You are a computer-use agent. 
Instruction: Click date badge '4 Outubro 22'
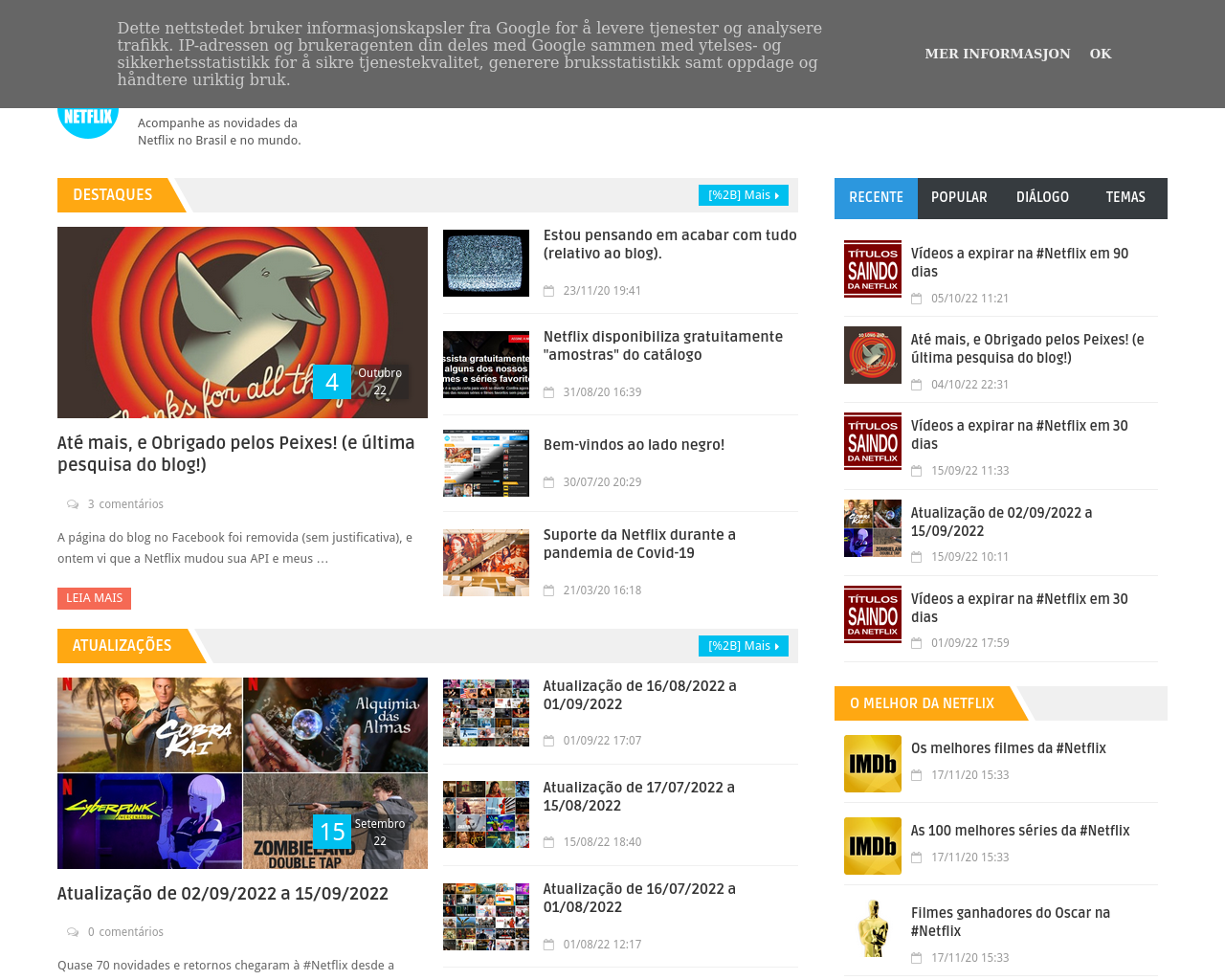click(361, 382)
